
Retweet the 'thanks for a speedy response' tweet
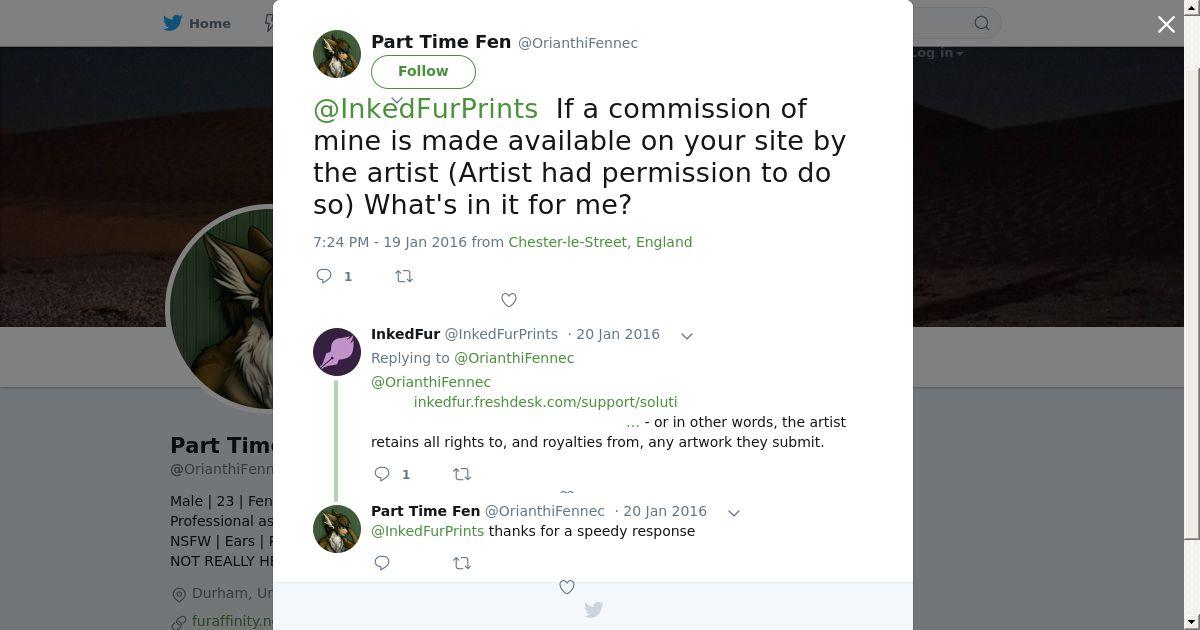coord(462,563)
